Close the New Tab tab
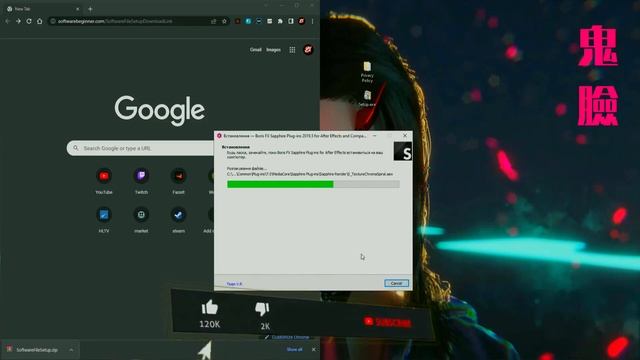 78,9
